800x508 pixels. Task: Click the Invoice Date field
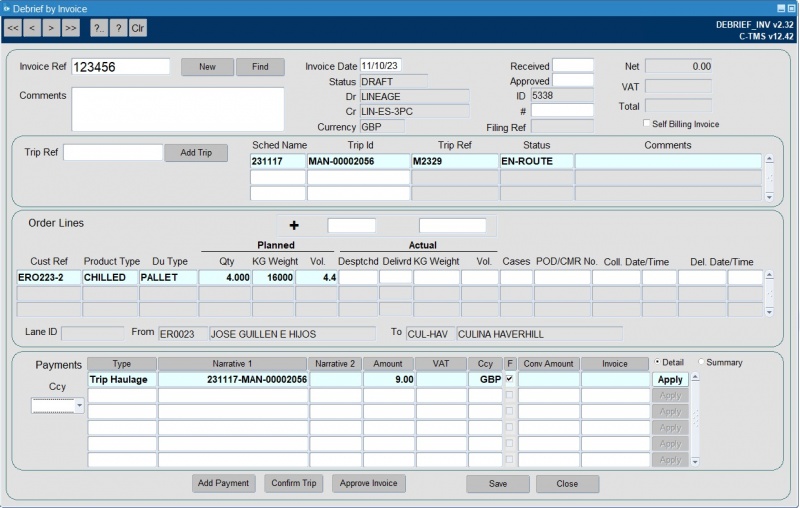click(x=381, y=66)
